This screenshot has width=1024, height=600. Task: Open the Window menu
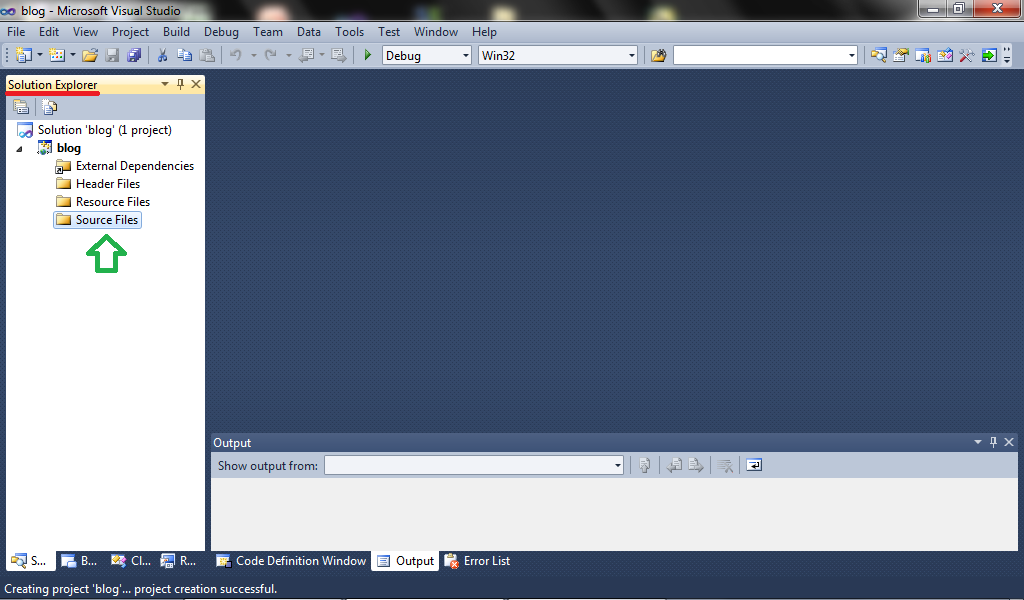[x=436, y=31]
